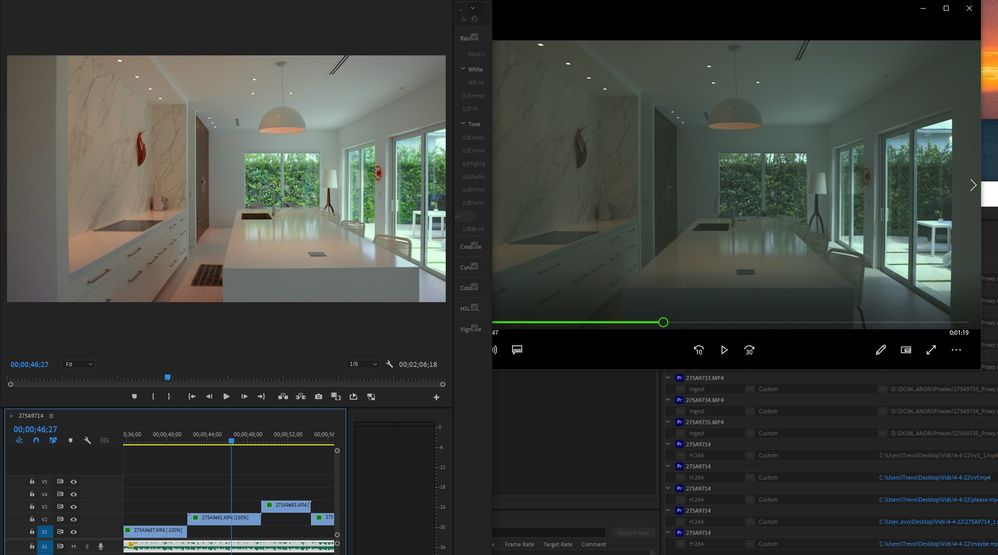This screenshot has height=555, width=998.
Task: Toggle Vignette checkbox in Lumetri
Action: (x=474, y=328)
